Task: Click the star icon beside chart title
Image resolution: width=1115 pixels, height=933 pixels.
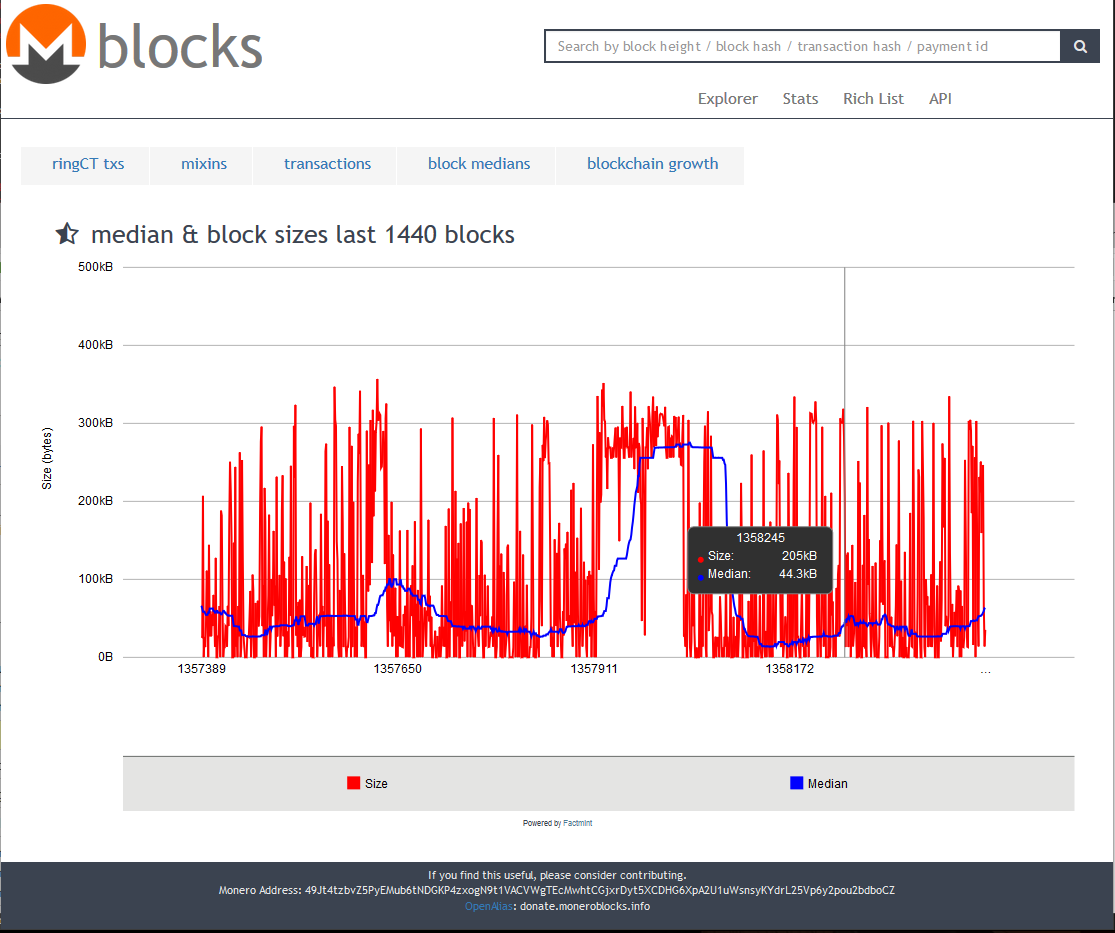Action: (67, 233)
